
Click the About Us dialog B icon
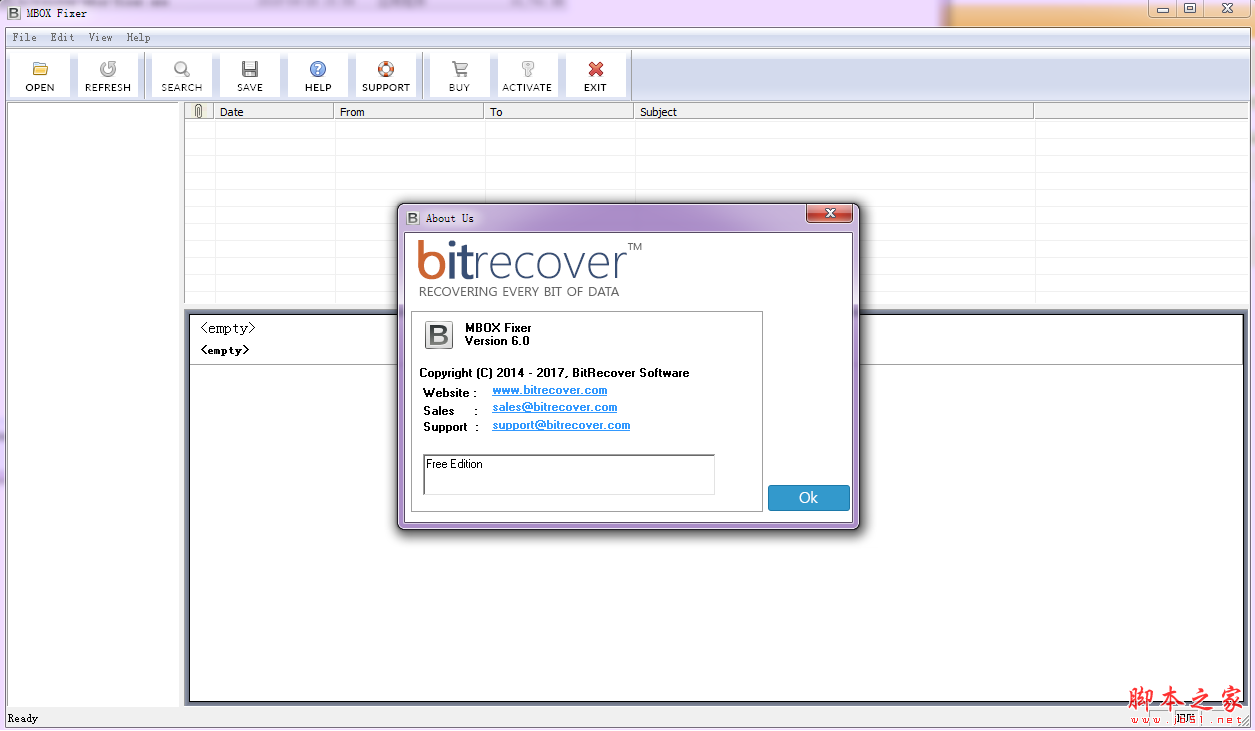tap(413, 217)
